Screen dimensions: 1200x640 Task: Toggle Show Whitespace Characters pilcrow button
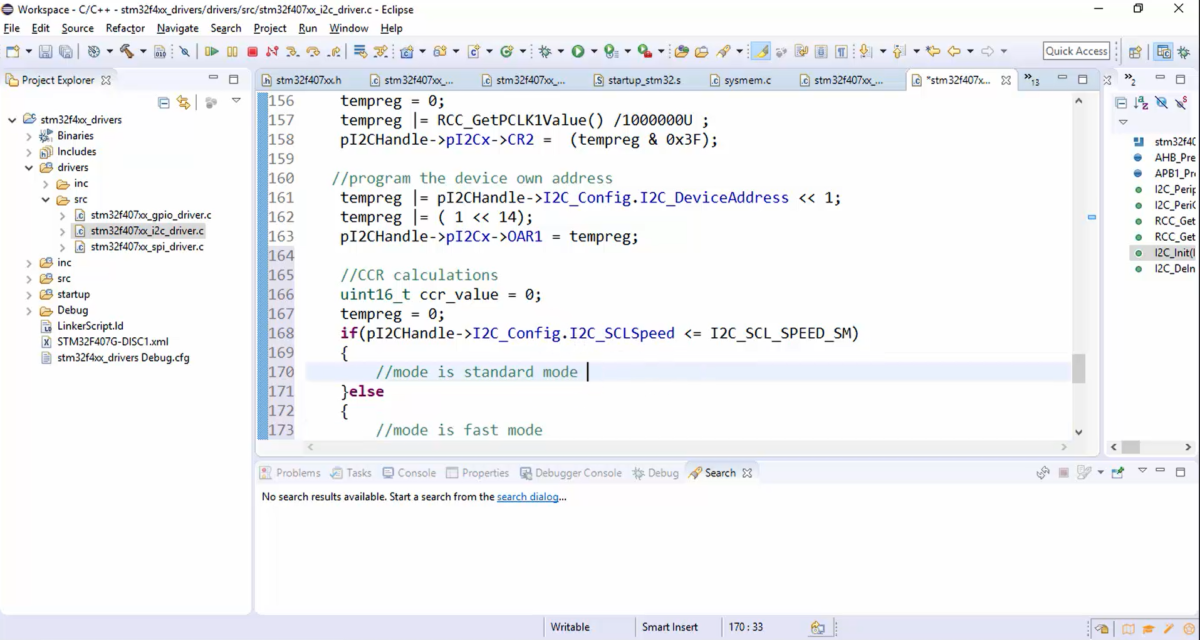point(842,51)
